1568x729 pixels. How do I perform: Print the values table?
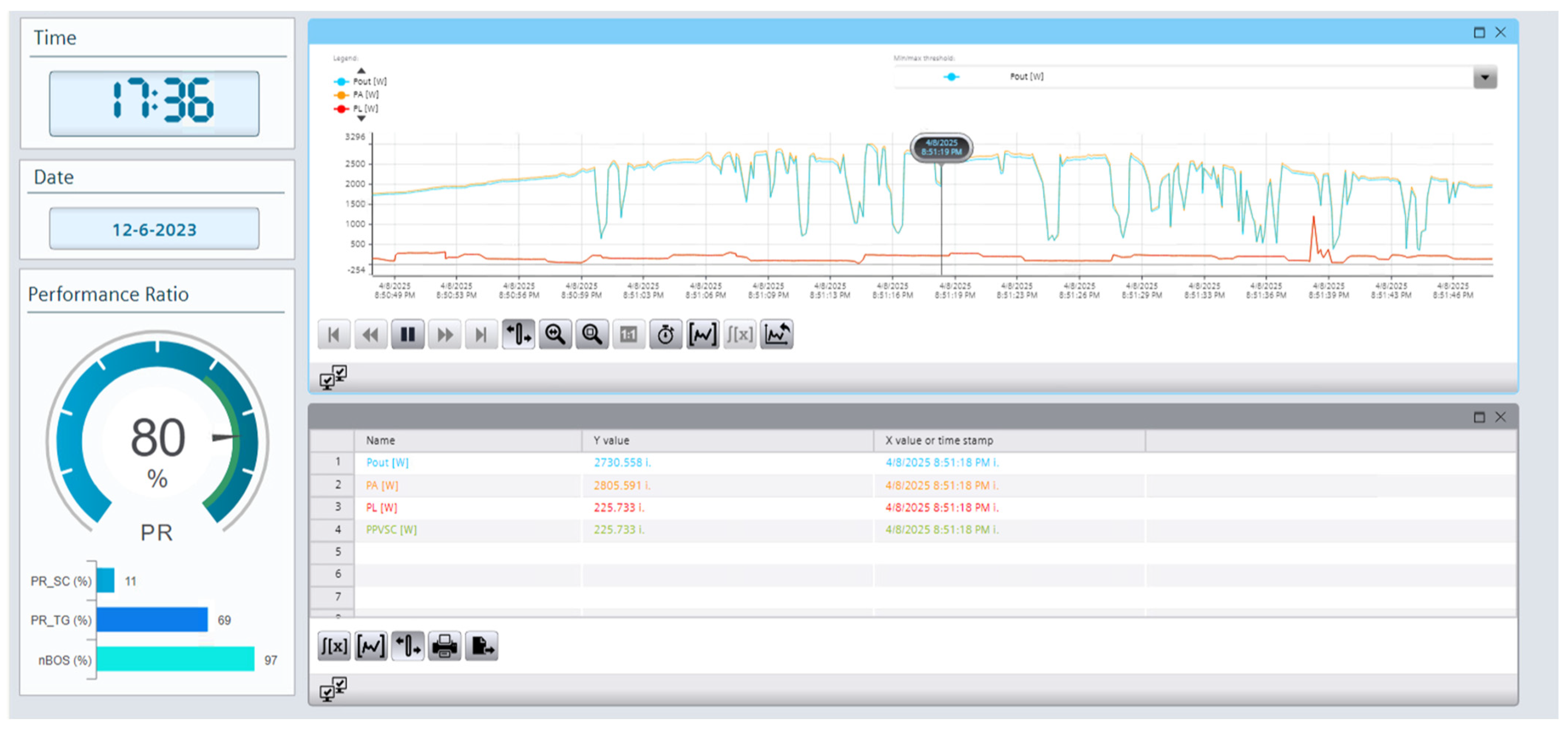tap(444, 646)
